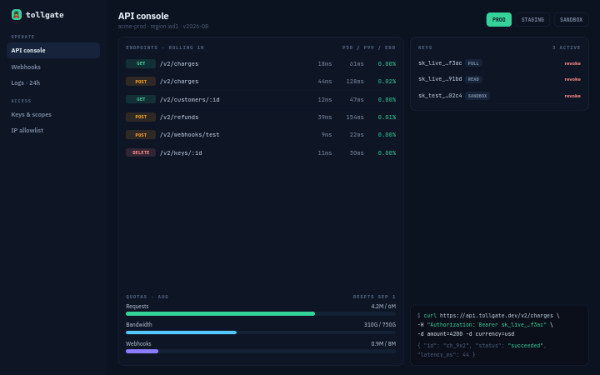Click the Authorization Bearer header line
The height and width of the screenshot is (375, 600).
(x=485, y=325)
